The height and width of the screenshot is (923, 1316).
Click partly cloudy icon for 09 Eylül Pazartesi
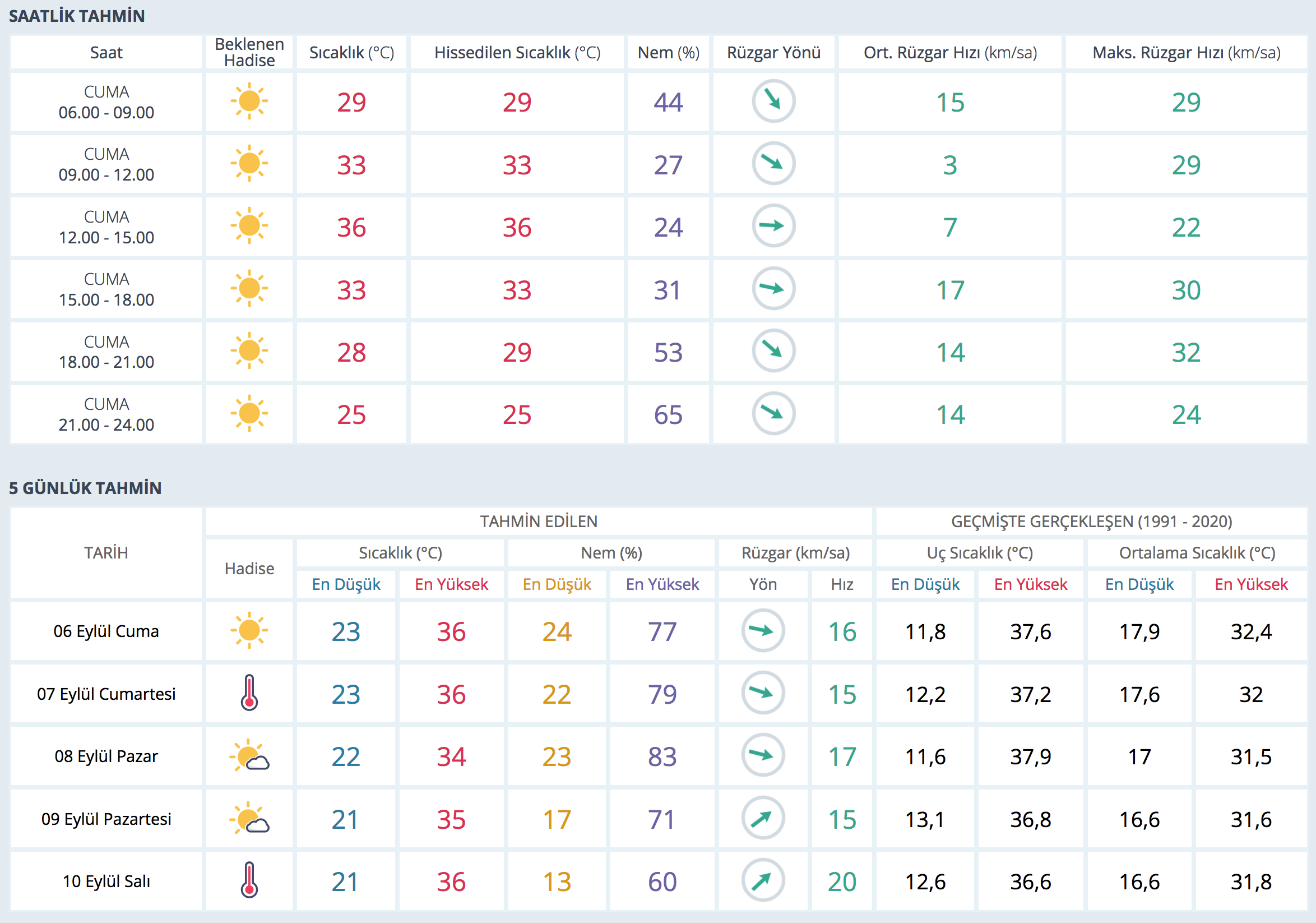249,818
